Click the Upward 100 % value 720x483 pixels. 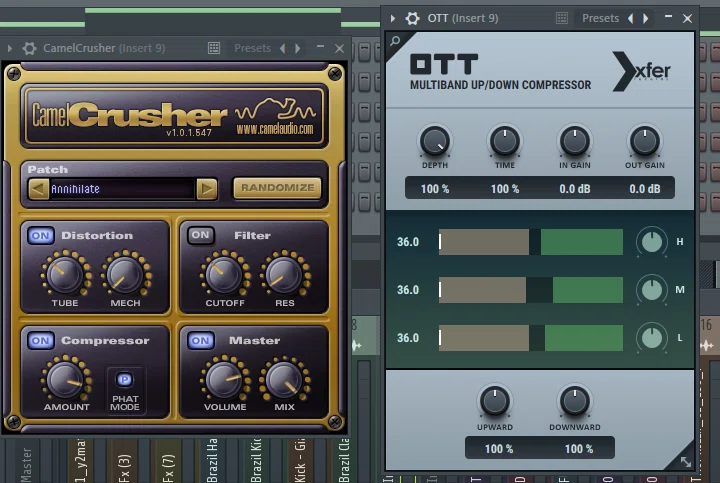coord(499,449)
